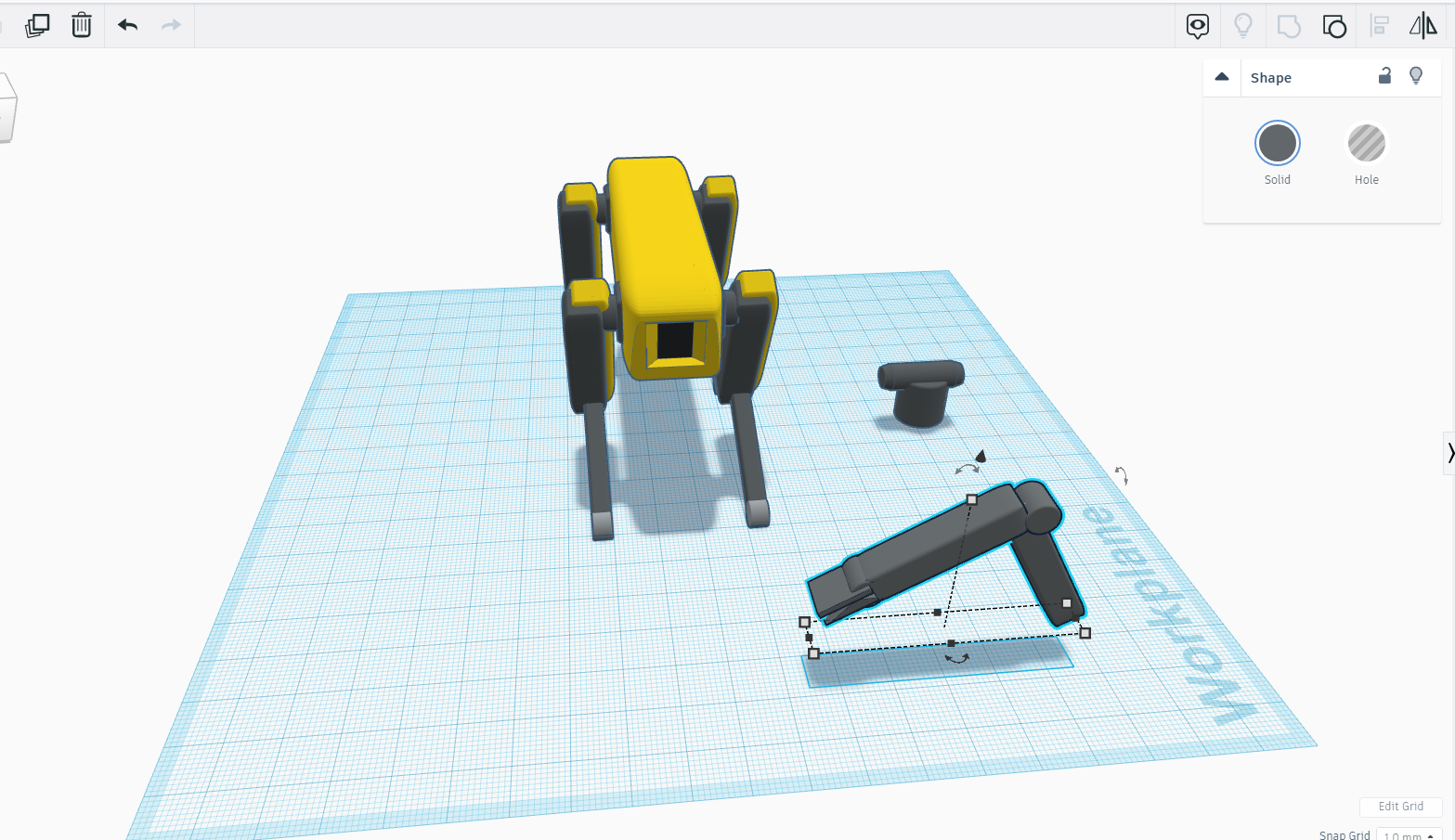
Task: Delete the selected shape with trash icon
Action: point(82,25)
